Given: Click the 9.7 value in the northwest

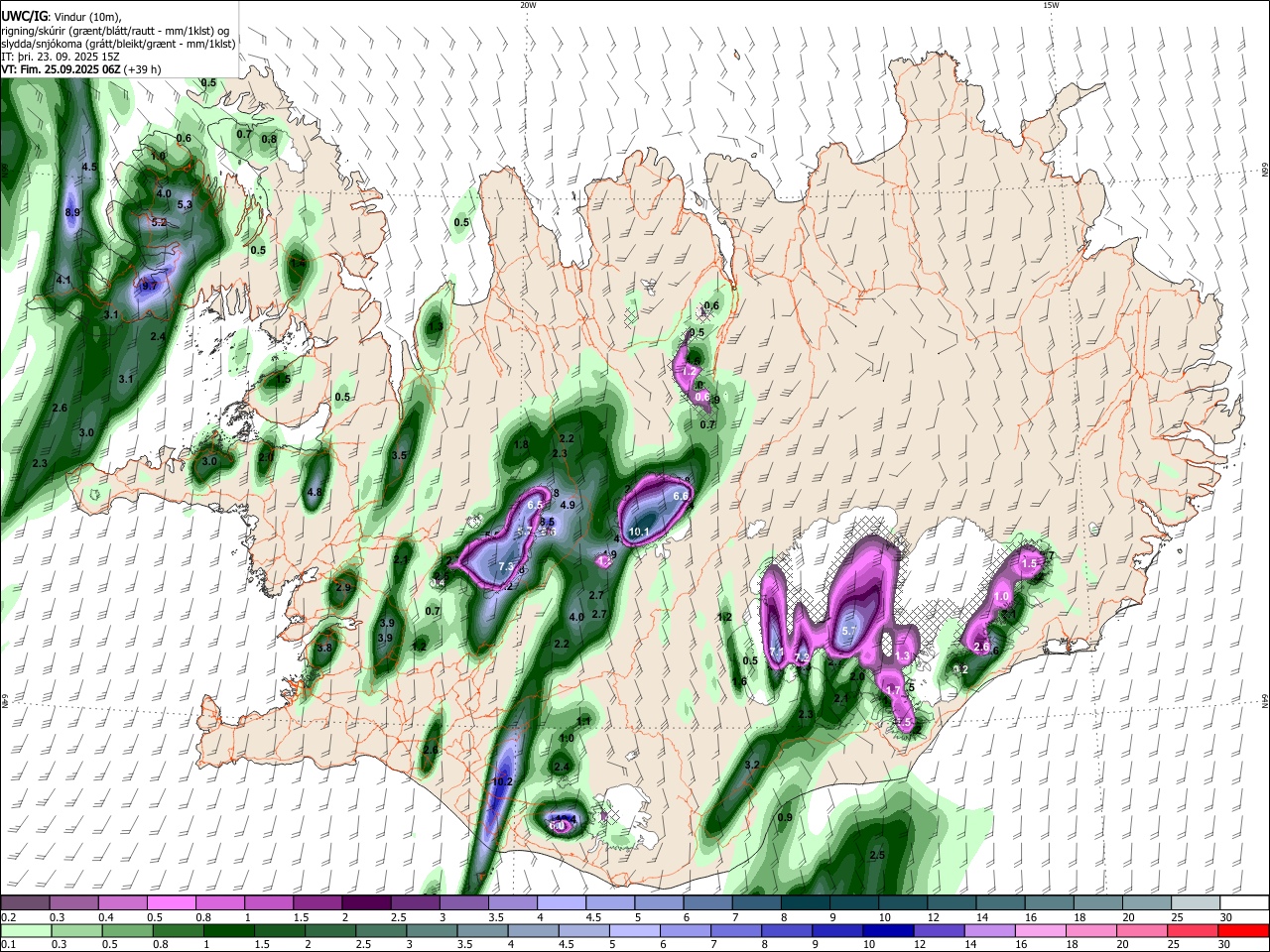Looking at the screenshot, I should (x=150, y=286).
